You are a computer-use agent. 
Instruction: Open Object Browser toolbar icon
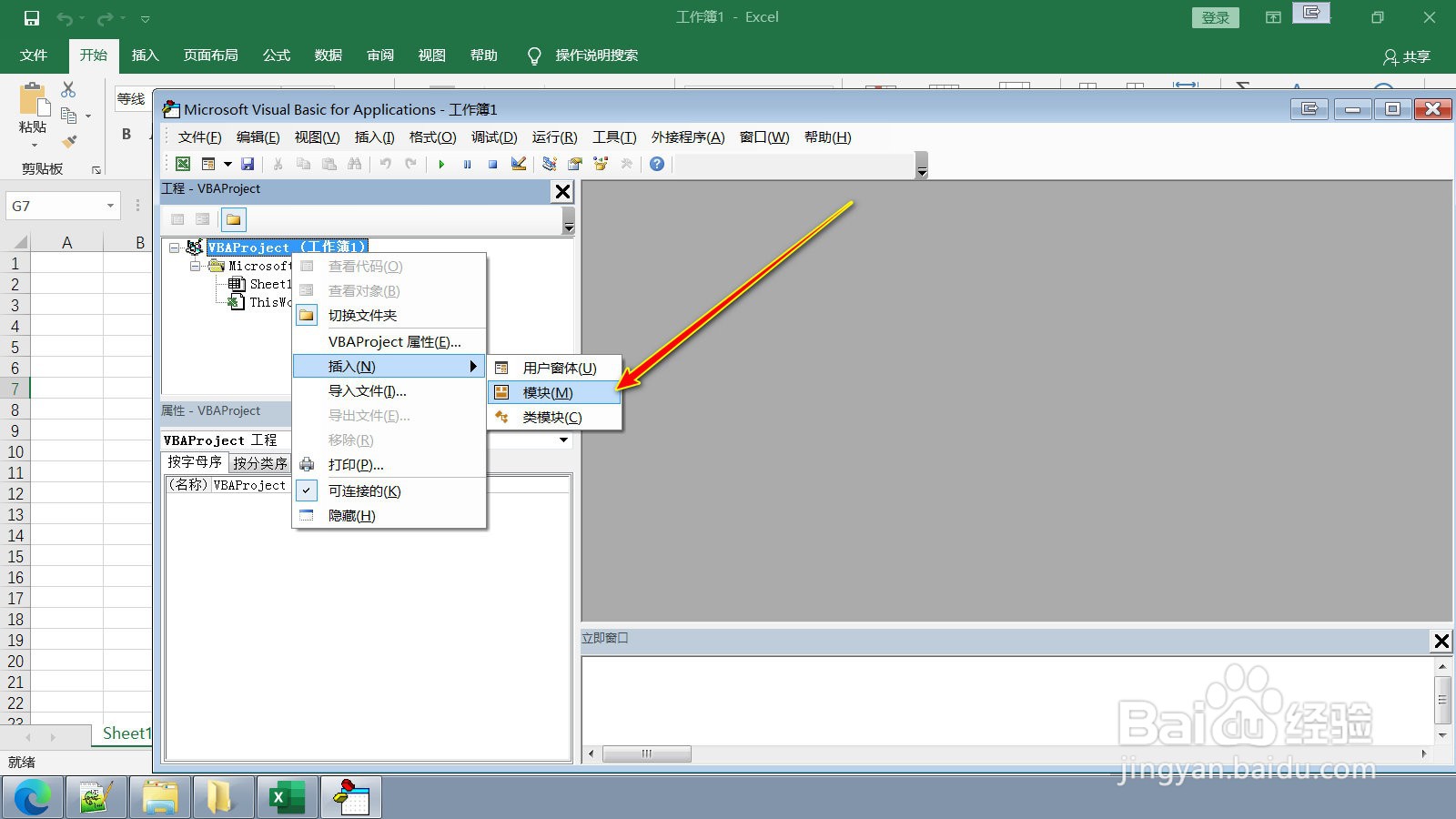[601, 164]
